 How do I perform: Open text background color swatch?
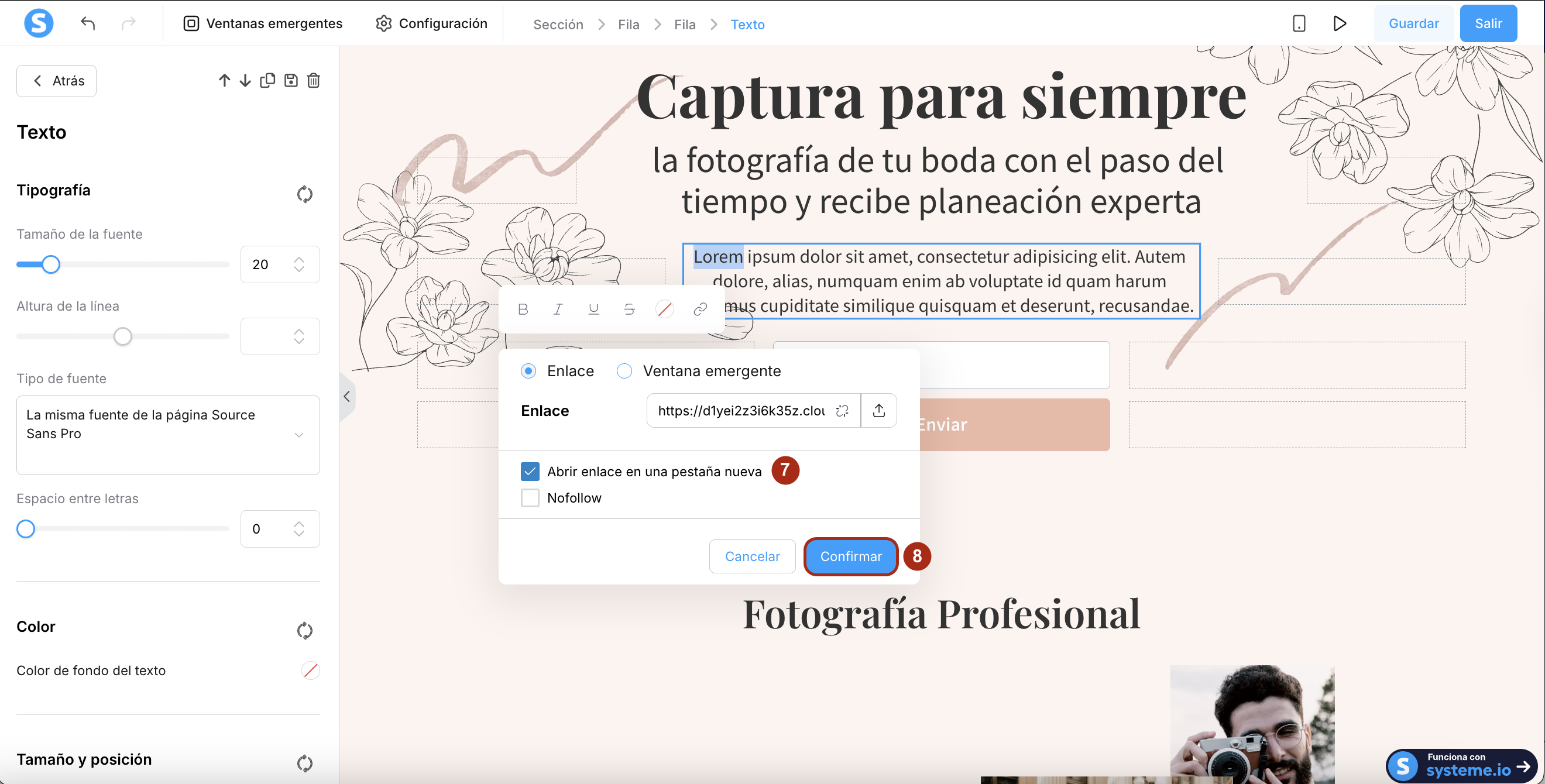pyautogui.click(x=310, y=670)
